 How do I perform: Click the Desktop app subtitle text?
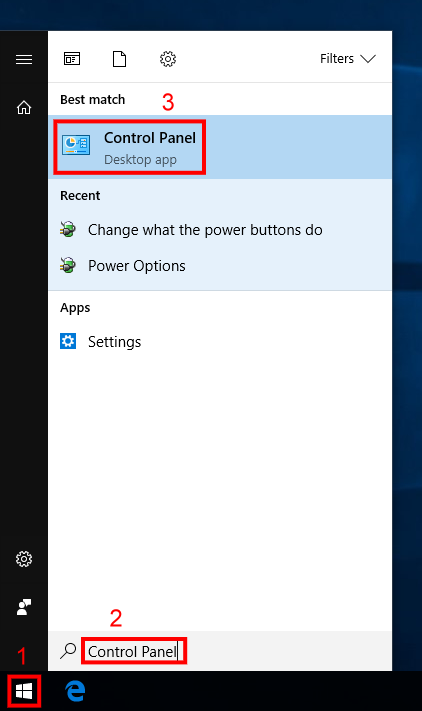click(140, 160)
